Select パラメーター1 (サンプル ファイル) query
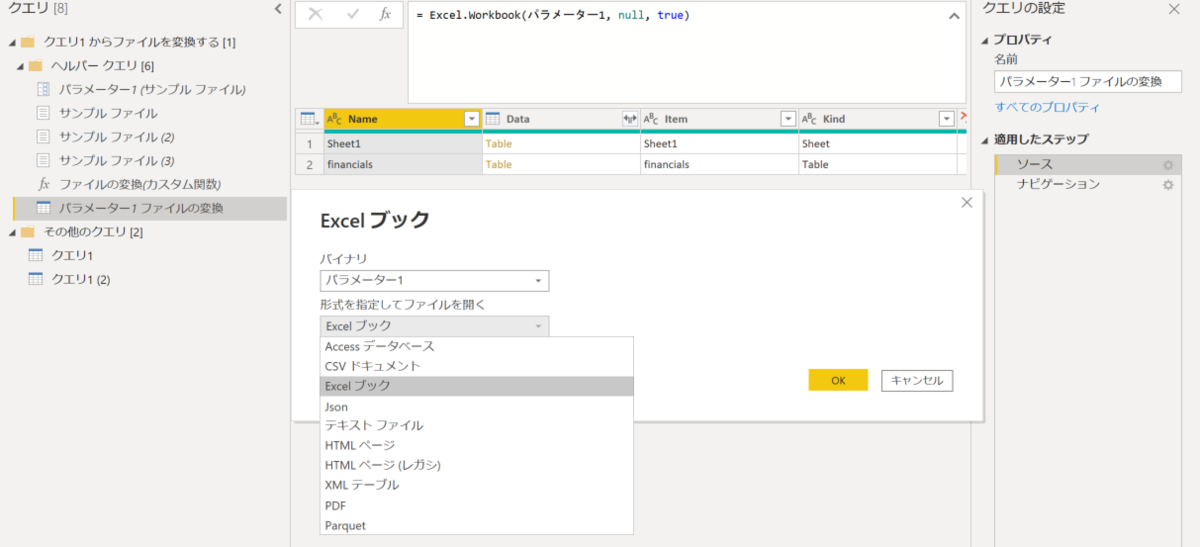This screenshot has height=547, width=1200. click(x=152, y=89)
